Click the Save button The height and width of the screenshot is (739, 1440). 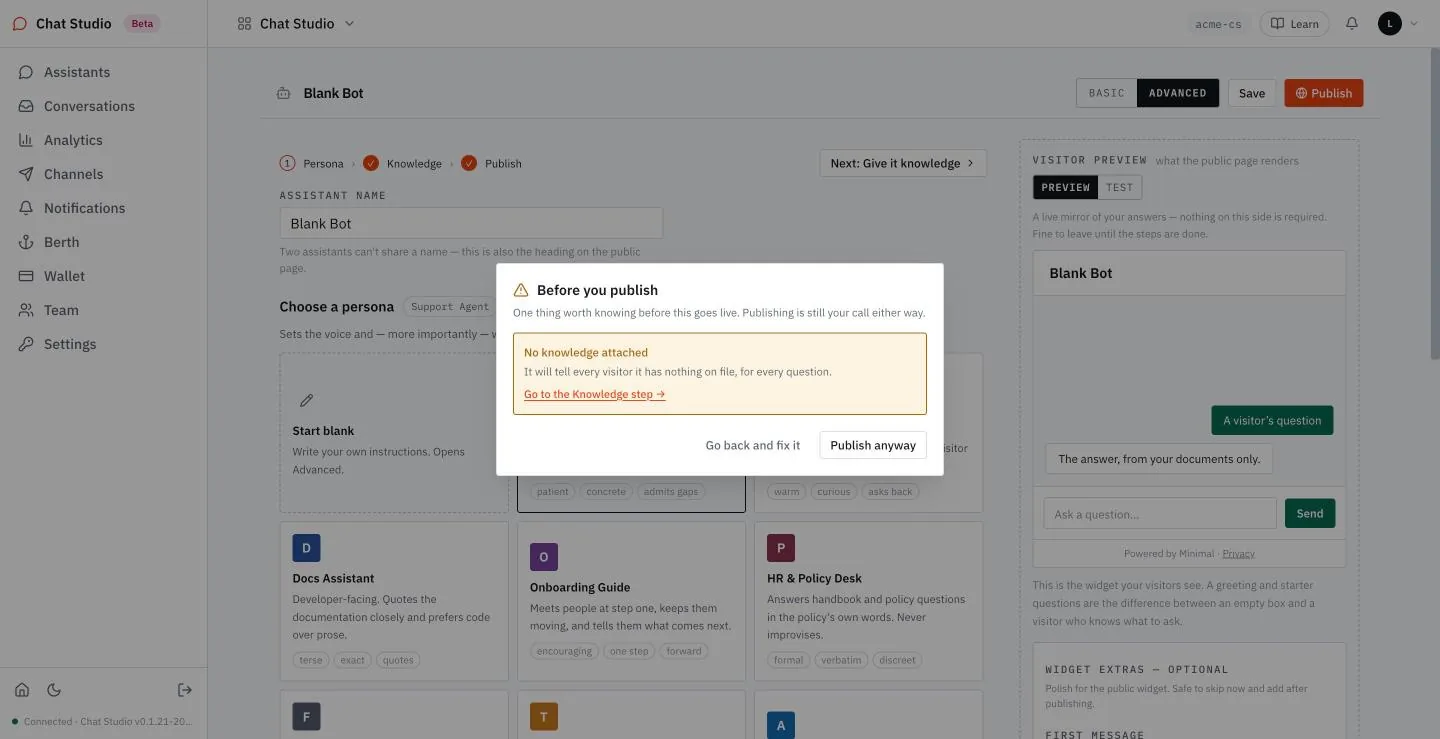pos(1252,93)
